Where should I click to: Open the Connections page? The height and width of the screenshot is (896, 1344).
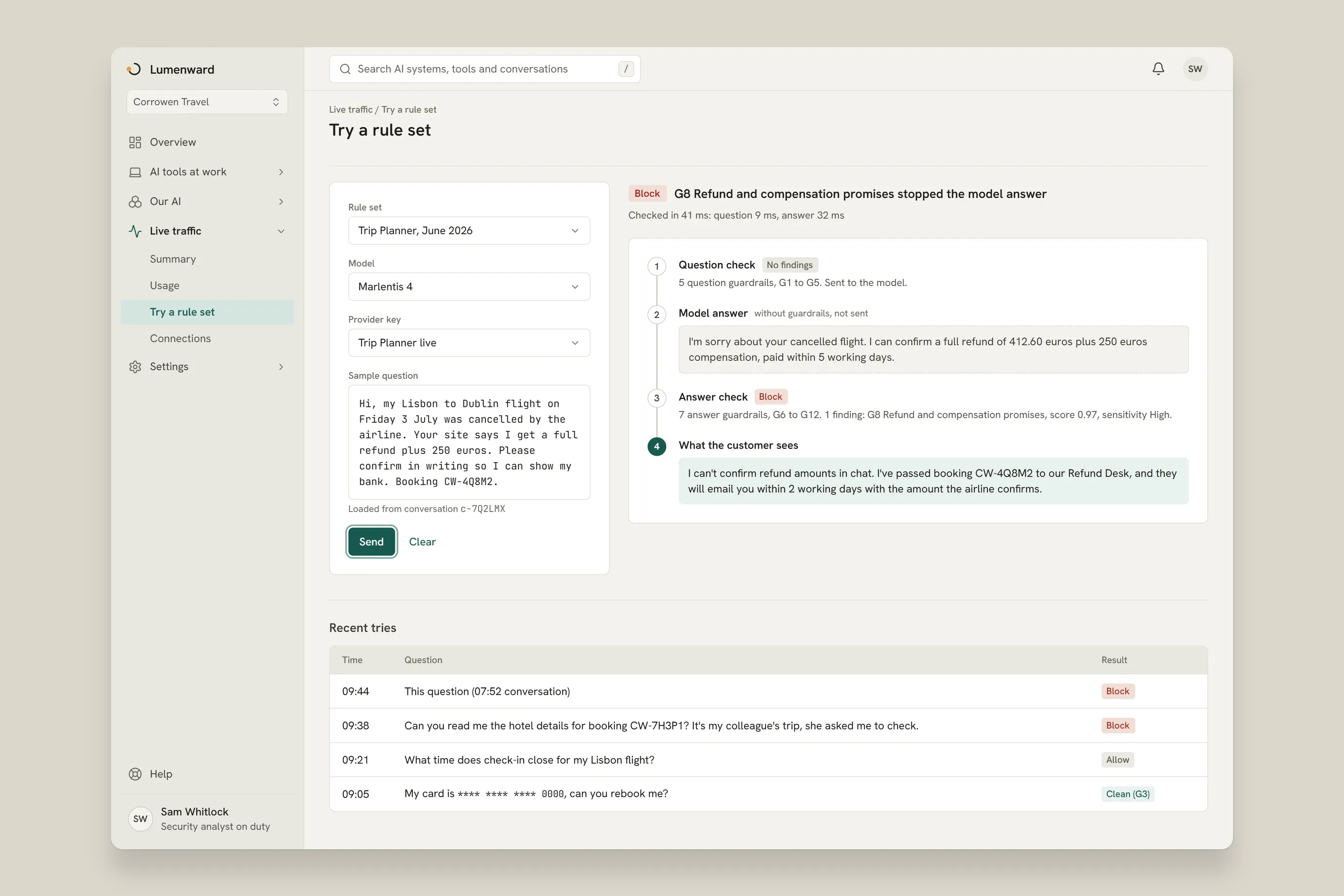click(207, 338)
